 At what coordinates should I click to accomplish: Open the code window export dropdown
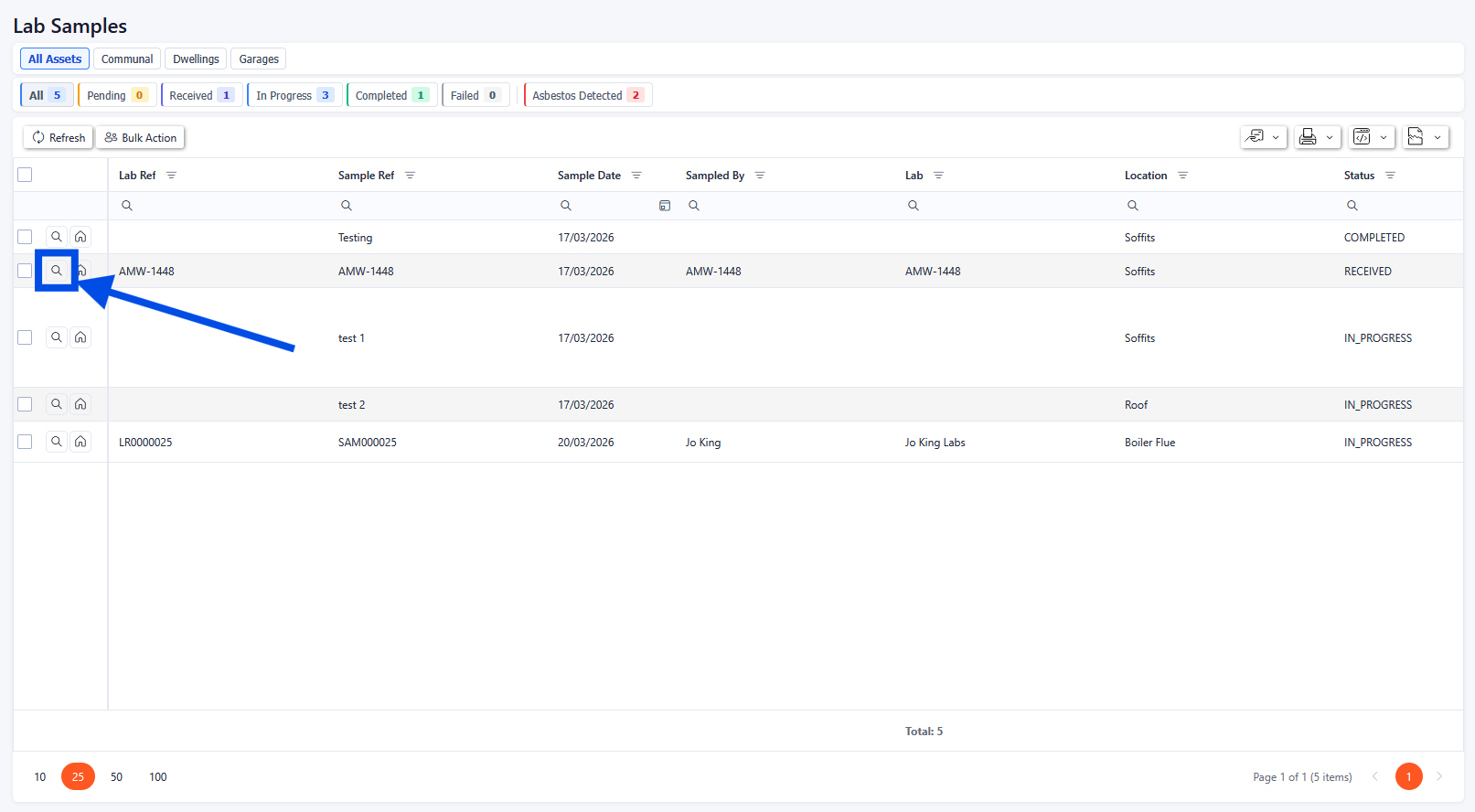1371,137
